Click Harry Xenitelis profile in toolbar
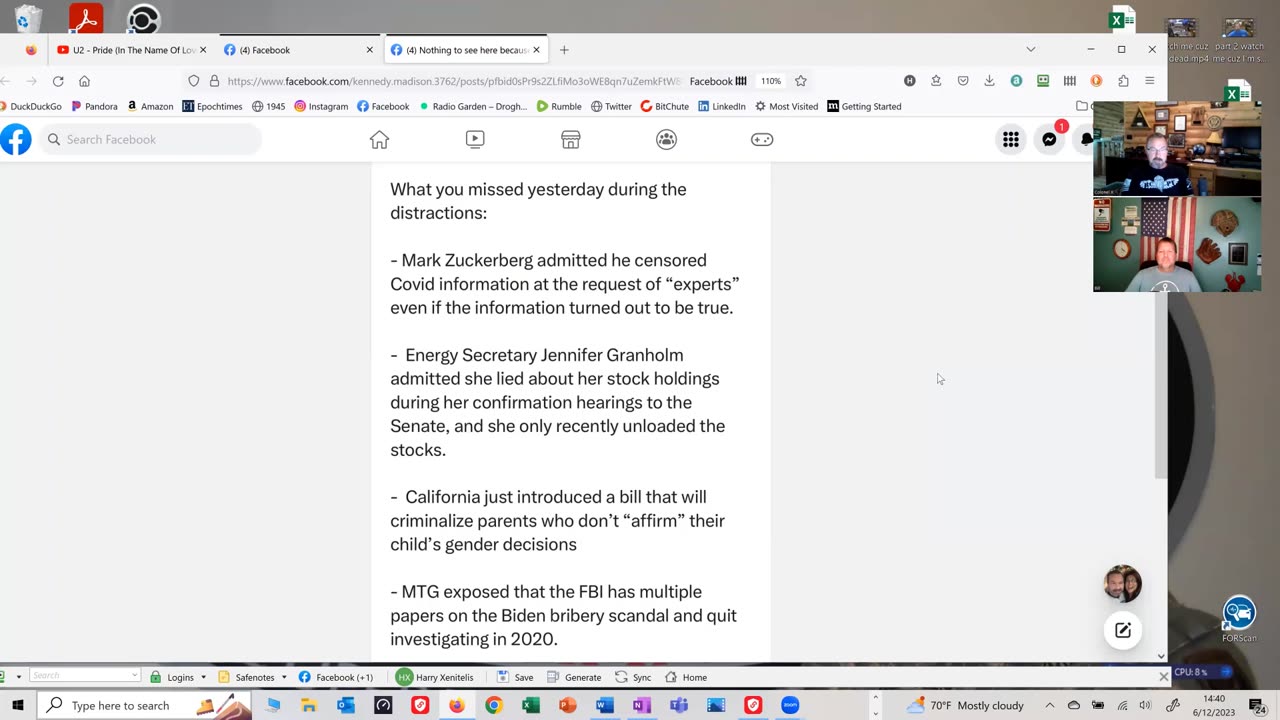Image resolution: width=1280 pixels, height=720 pixels. (x=435, y=677)
